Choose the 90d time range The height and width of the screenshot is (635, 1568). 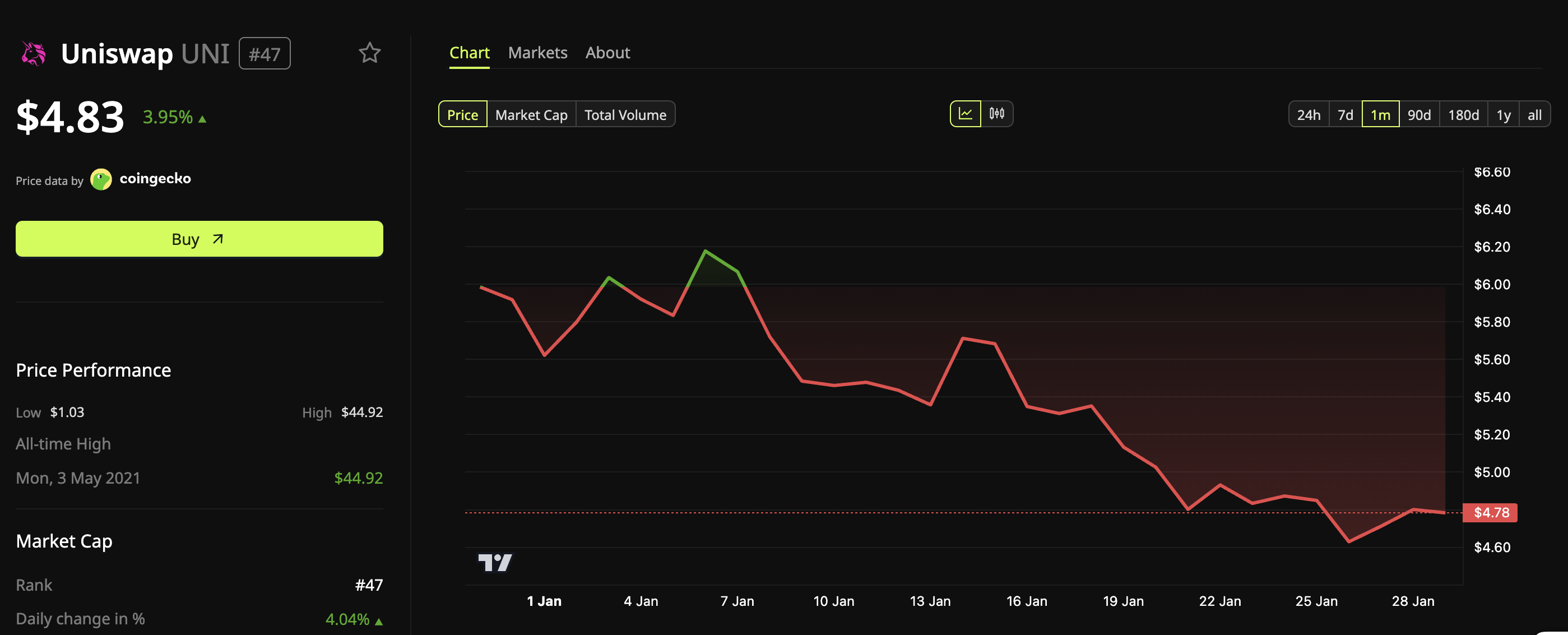click(1419, 114)
